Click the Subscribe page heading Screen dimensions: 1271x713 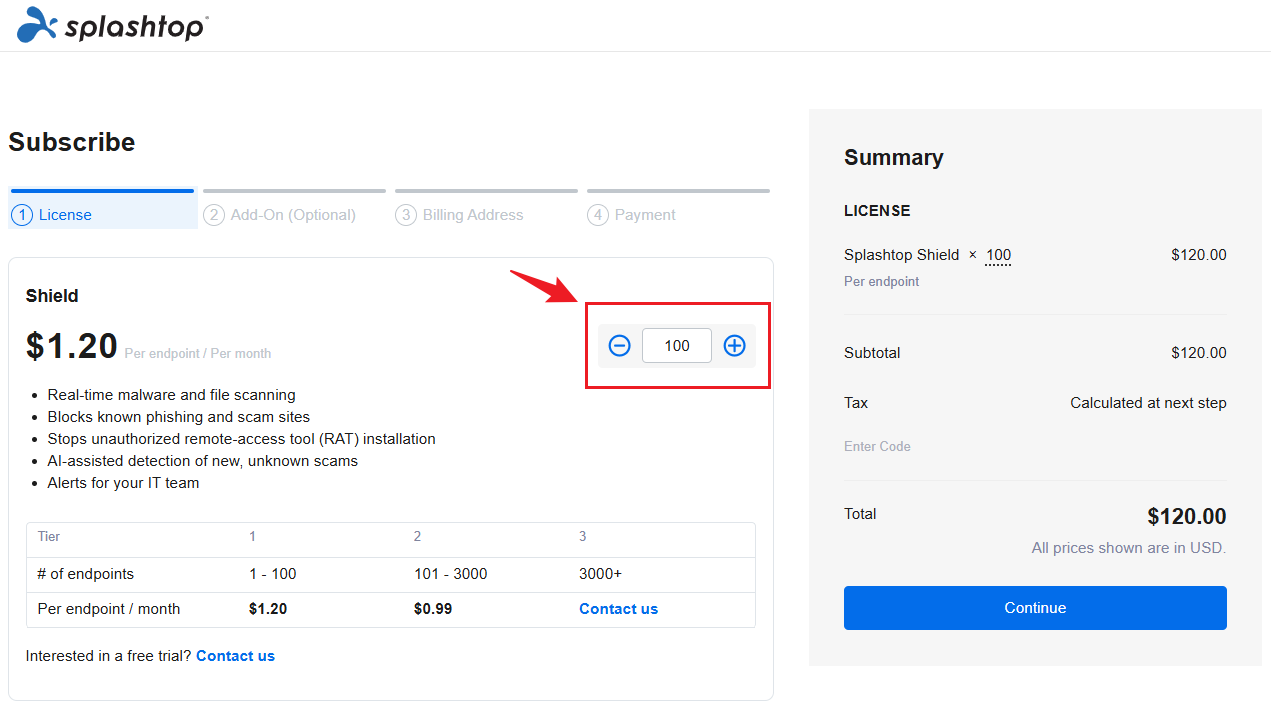[72, 142]
